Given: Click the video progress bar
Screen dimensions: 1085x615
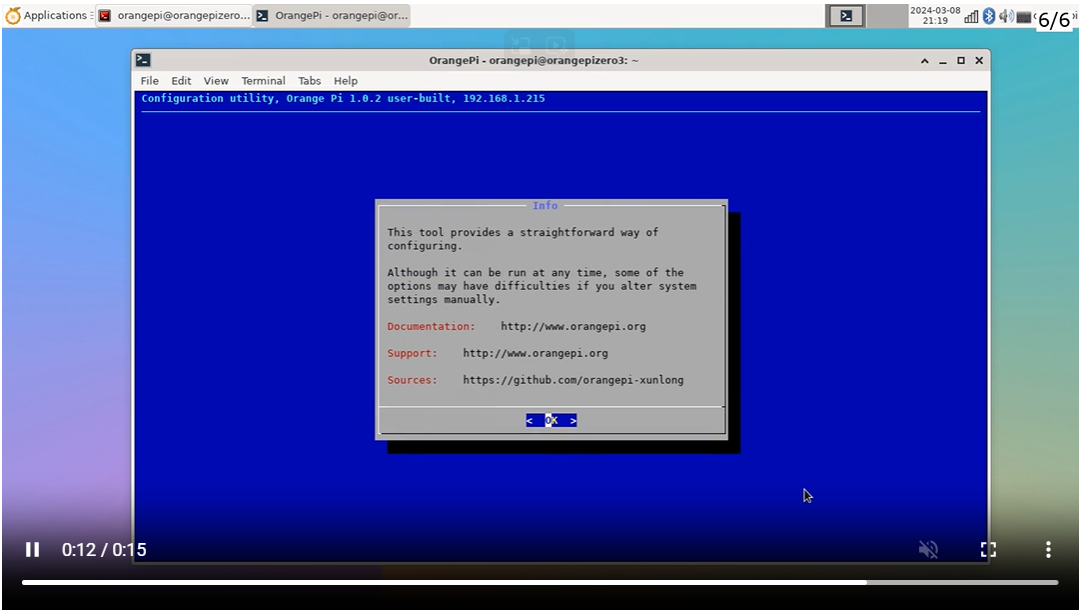Looking at the screenshot, I should click(540, 582).
